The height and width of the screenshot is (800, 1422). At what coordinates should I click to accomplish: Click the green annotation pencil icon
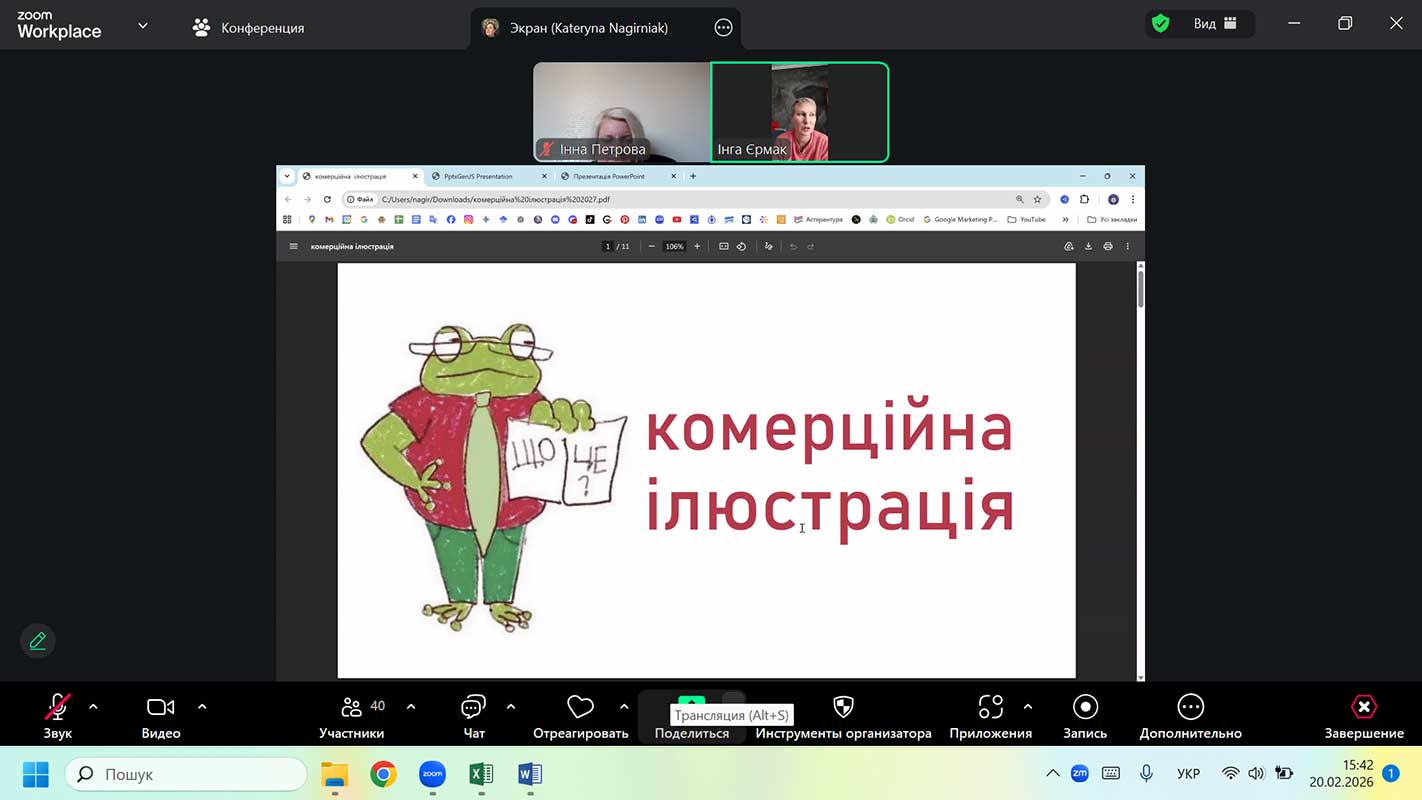coord(38,641)
